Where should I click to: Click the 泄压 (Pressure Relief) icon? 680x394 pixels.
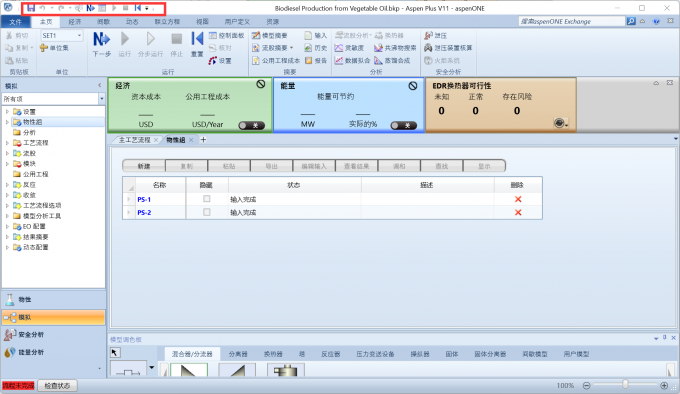[x=428, y=36]
